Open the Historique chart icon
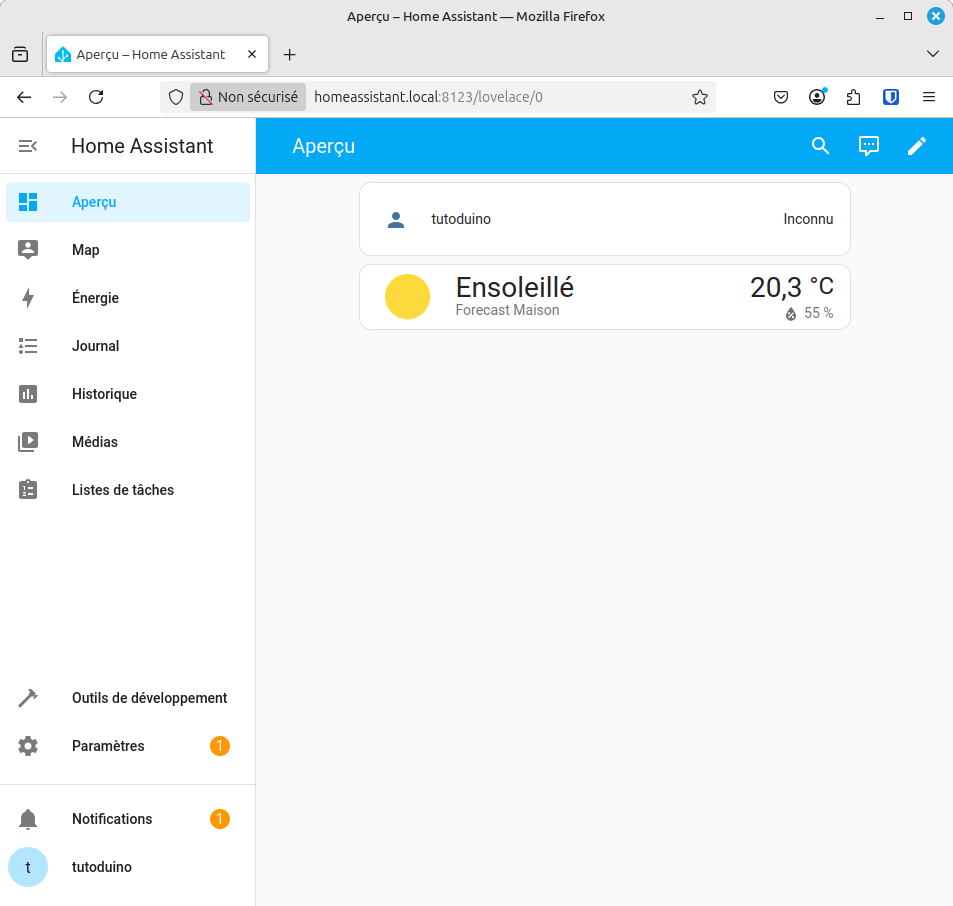Screen dimensions: 953x906 [x=28, y=394]
